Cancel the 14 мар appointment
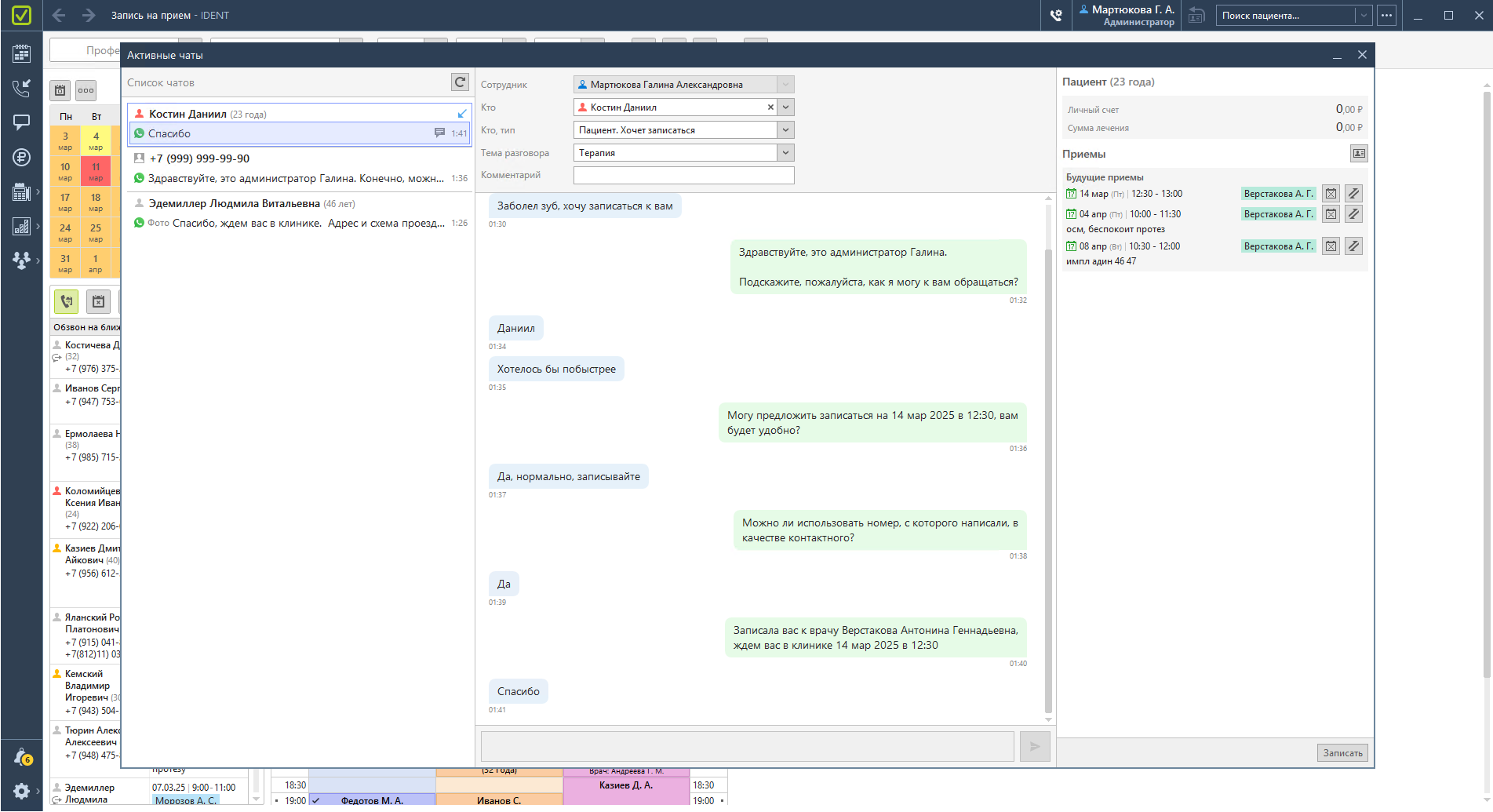Viewport: 1493px width, 812px height. click(1331, 194)
